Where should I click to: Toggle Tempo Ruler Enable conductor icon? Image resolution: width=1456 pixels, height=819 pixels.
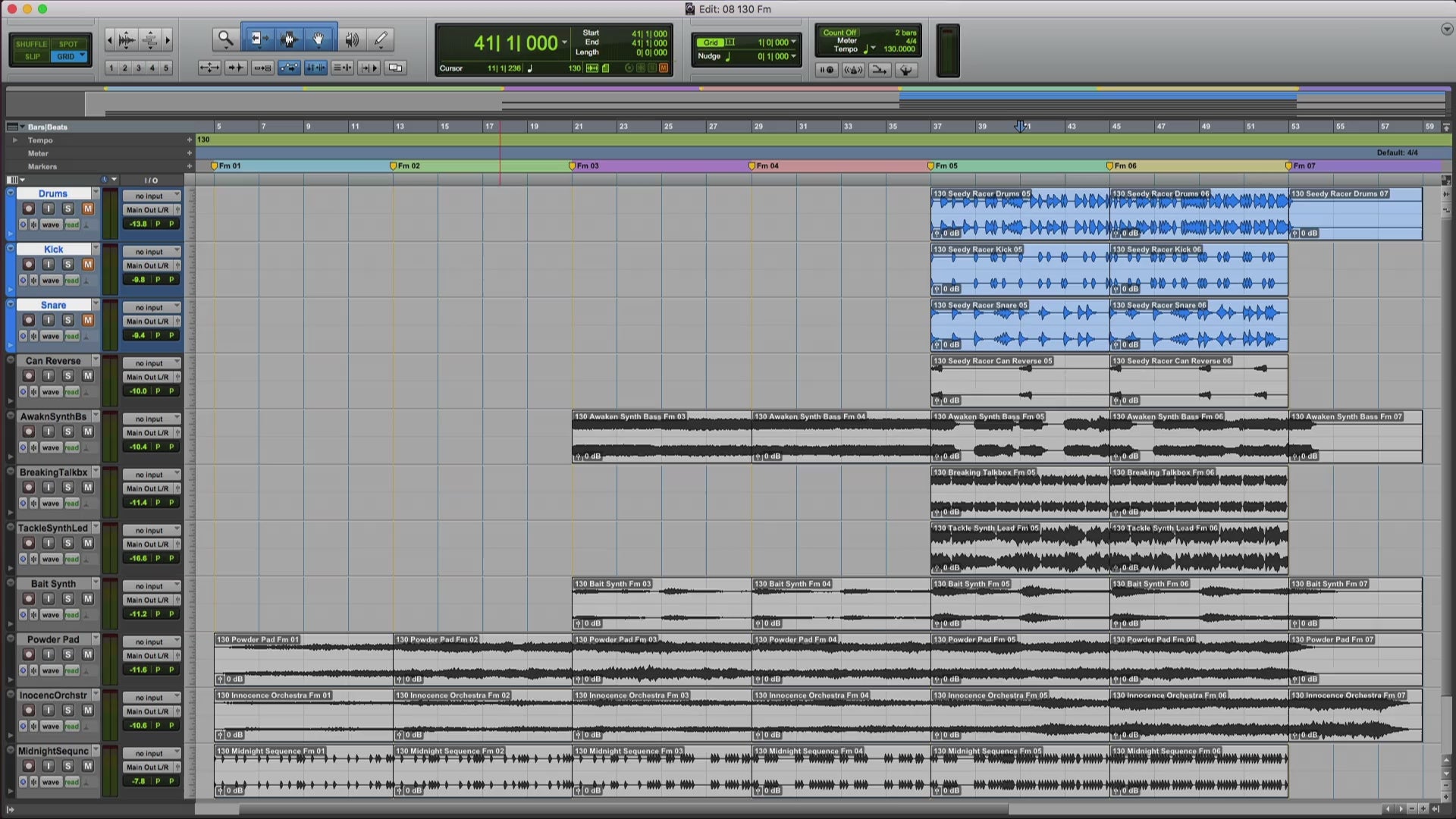(905, 70)
